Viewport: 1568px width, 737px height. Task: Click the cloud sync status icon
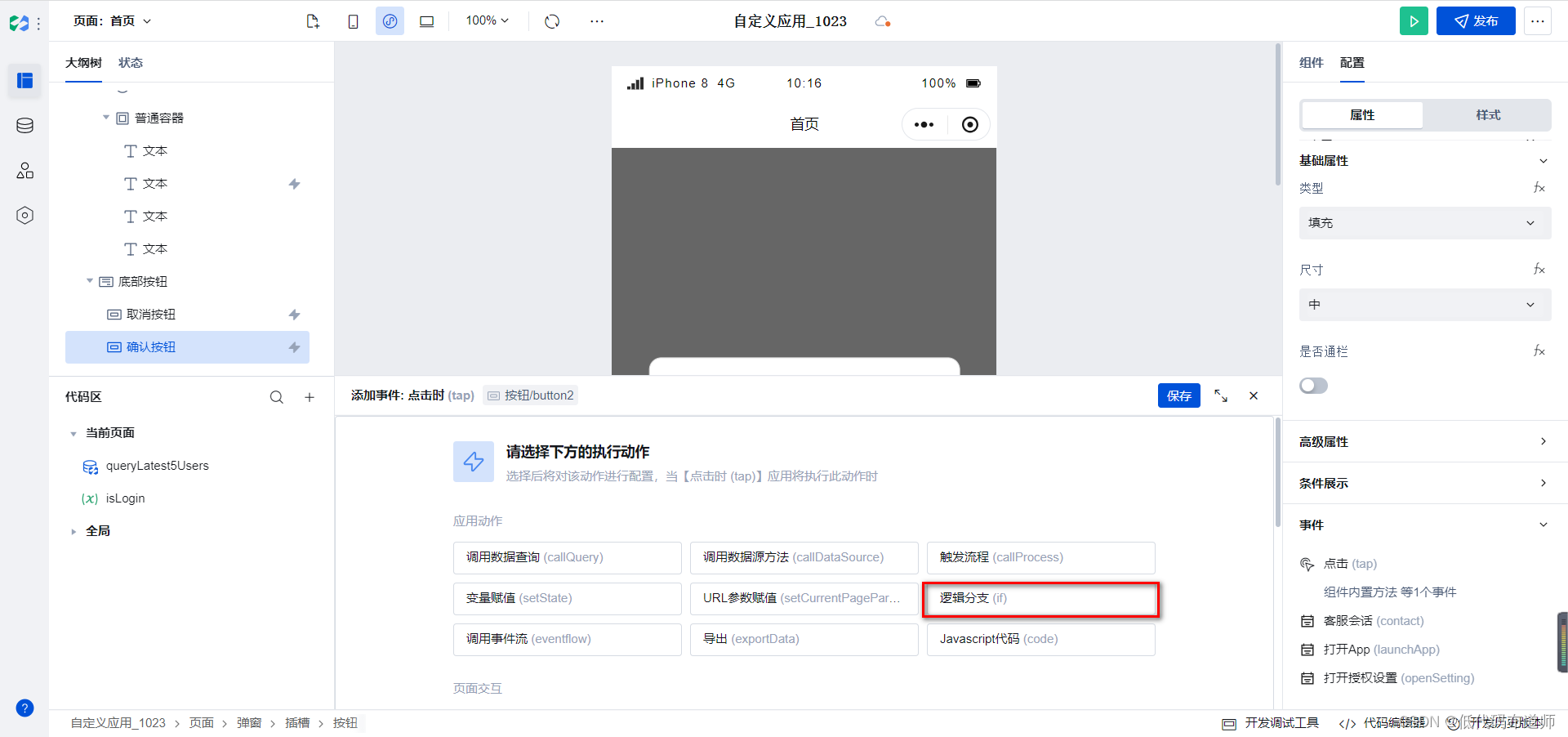tap(882, 21)
